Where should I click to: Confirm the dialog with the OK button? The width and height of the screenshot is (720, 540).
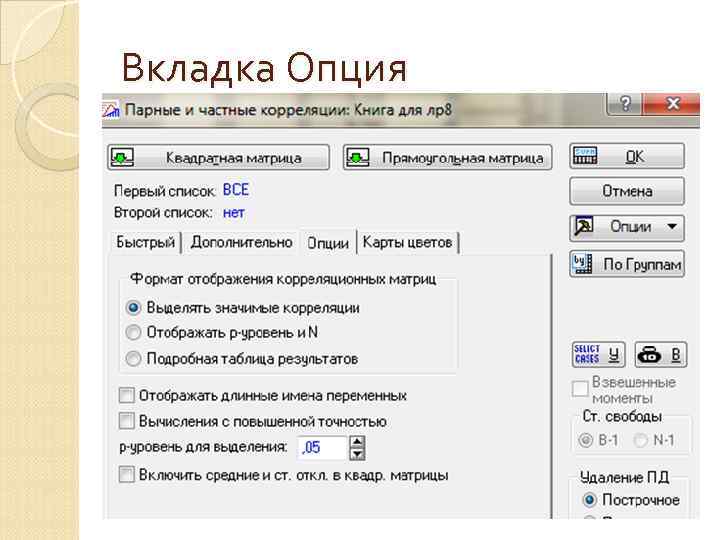[x=627, y=156]
